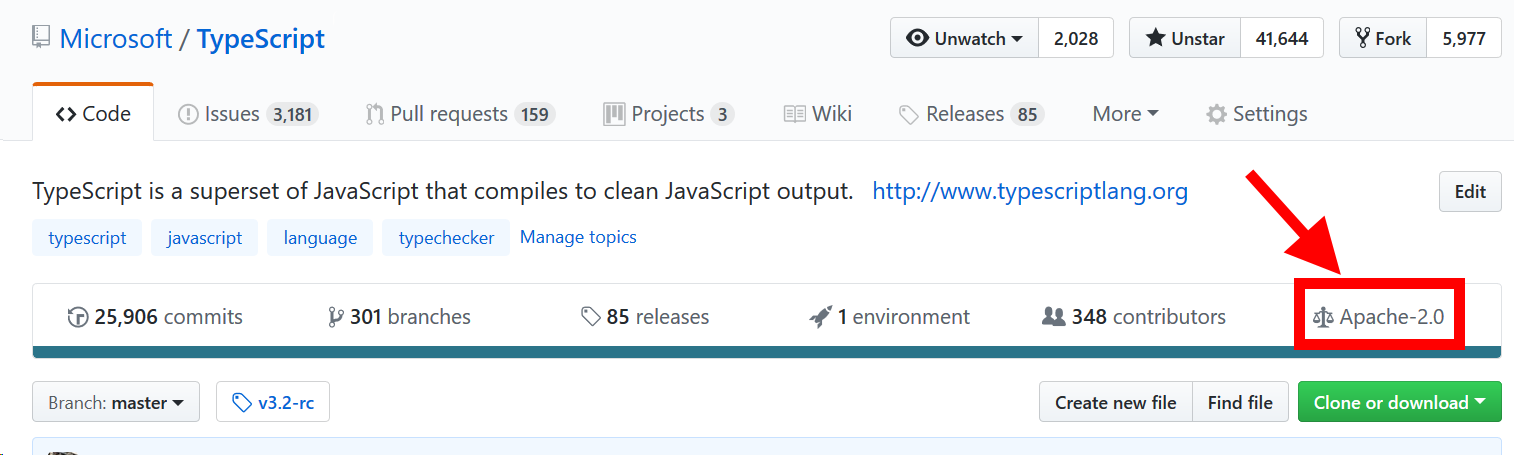Image resolution: width=1514 pixels, height=455 pixels.
Task: View the 348 contributors list
Action: [1134, 317]
